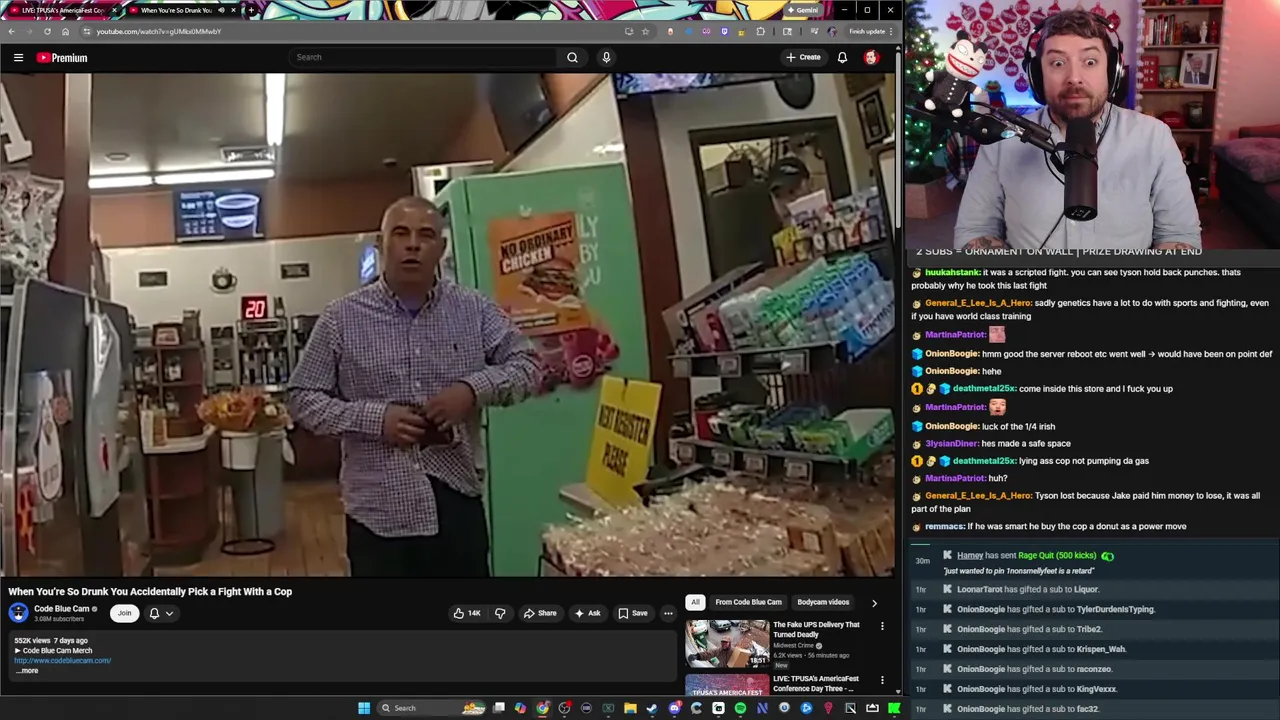Bookmark this page with the star icon

coord(645,31)
